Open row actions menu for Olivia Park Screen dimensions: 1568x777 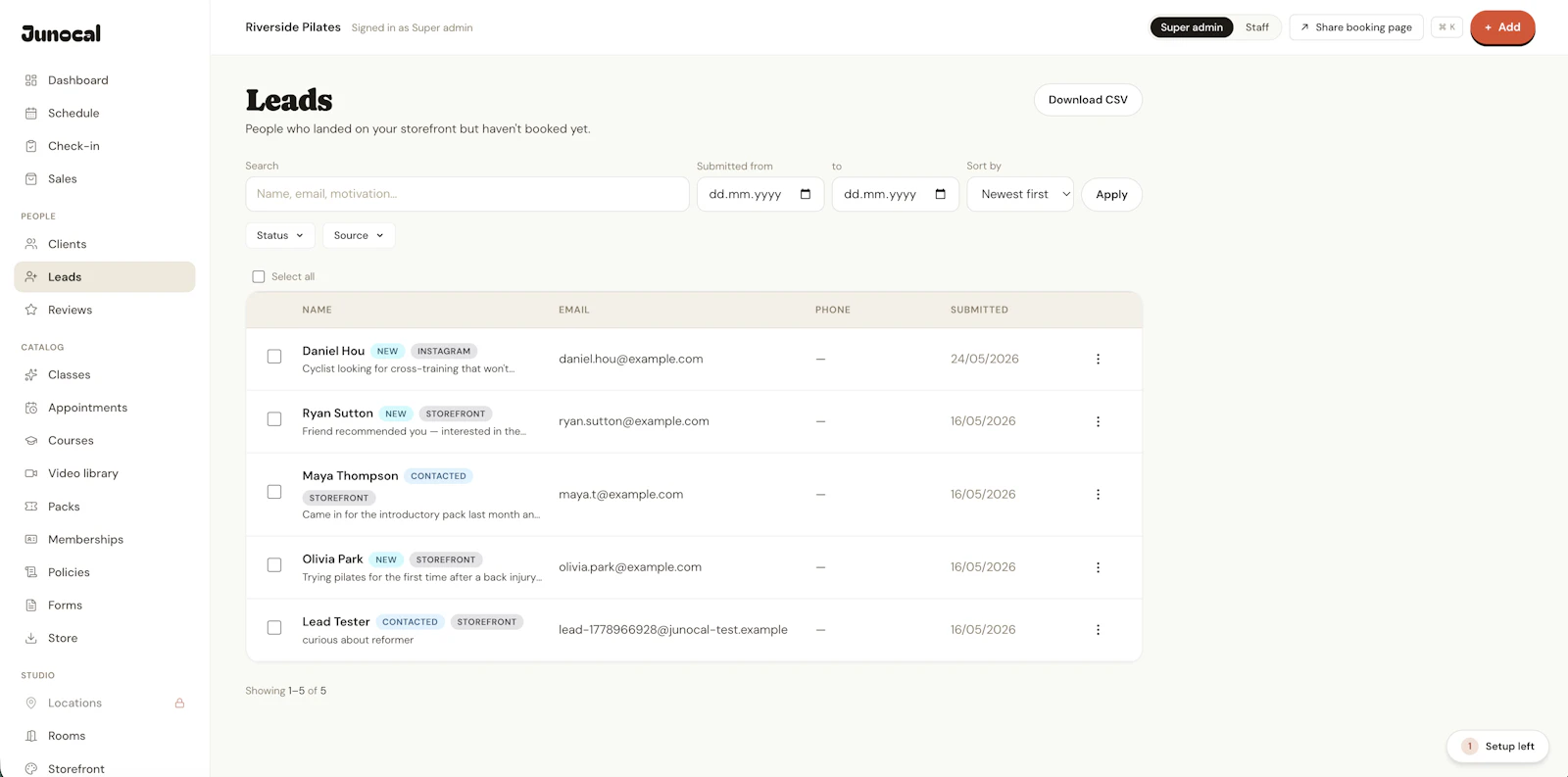1098,567
